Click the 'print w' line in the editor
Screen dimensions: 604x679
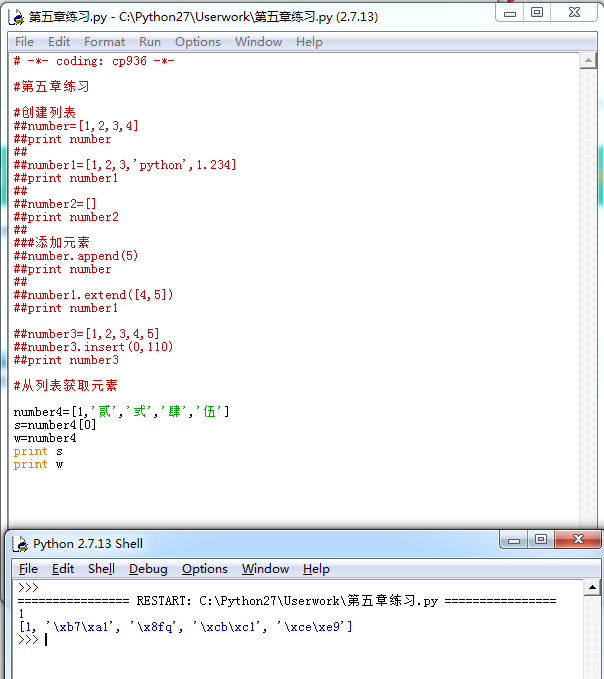click(38, 464)
